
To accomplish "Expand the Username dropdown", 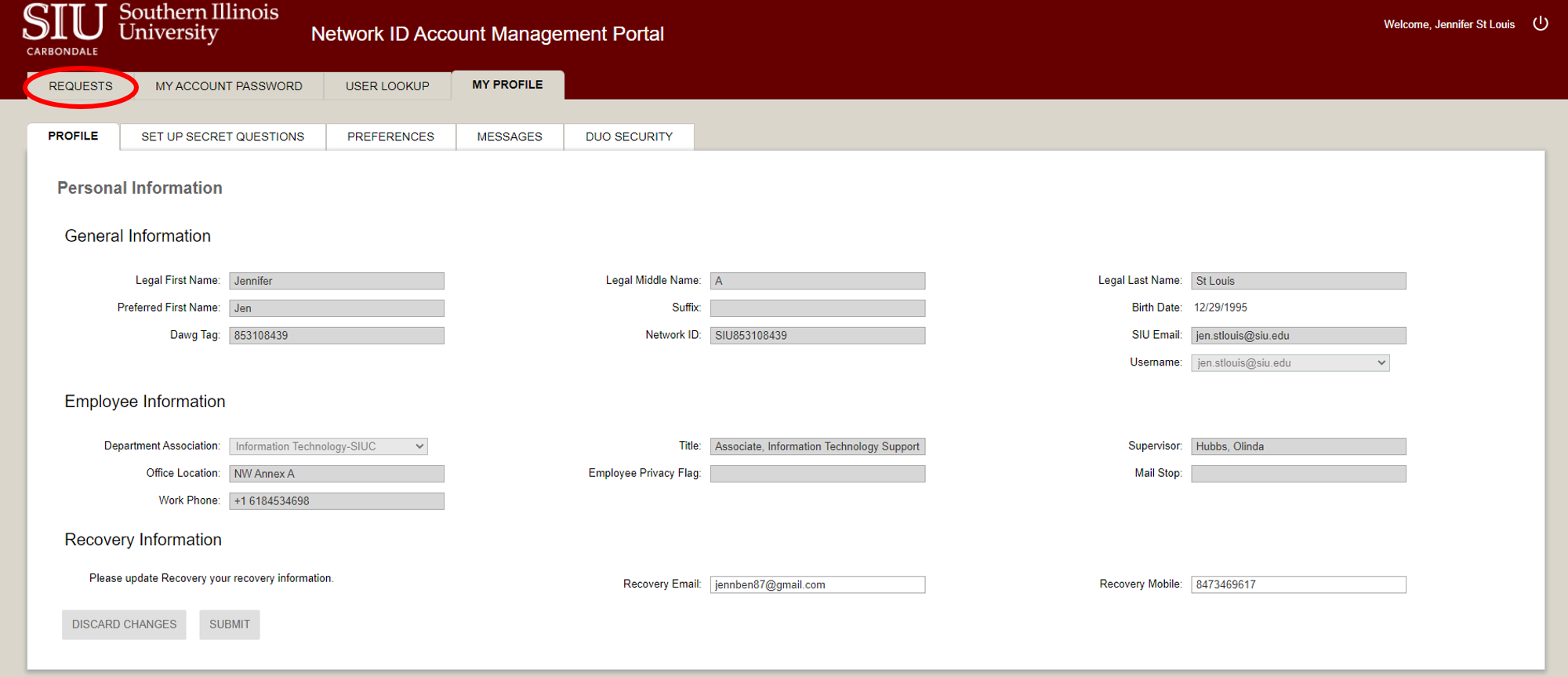I will (x=1290, y=363).
